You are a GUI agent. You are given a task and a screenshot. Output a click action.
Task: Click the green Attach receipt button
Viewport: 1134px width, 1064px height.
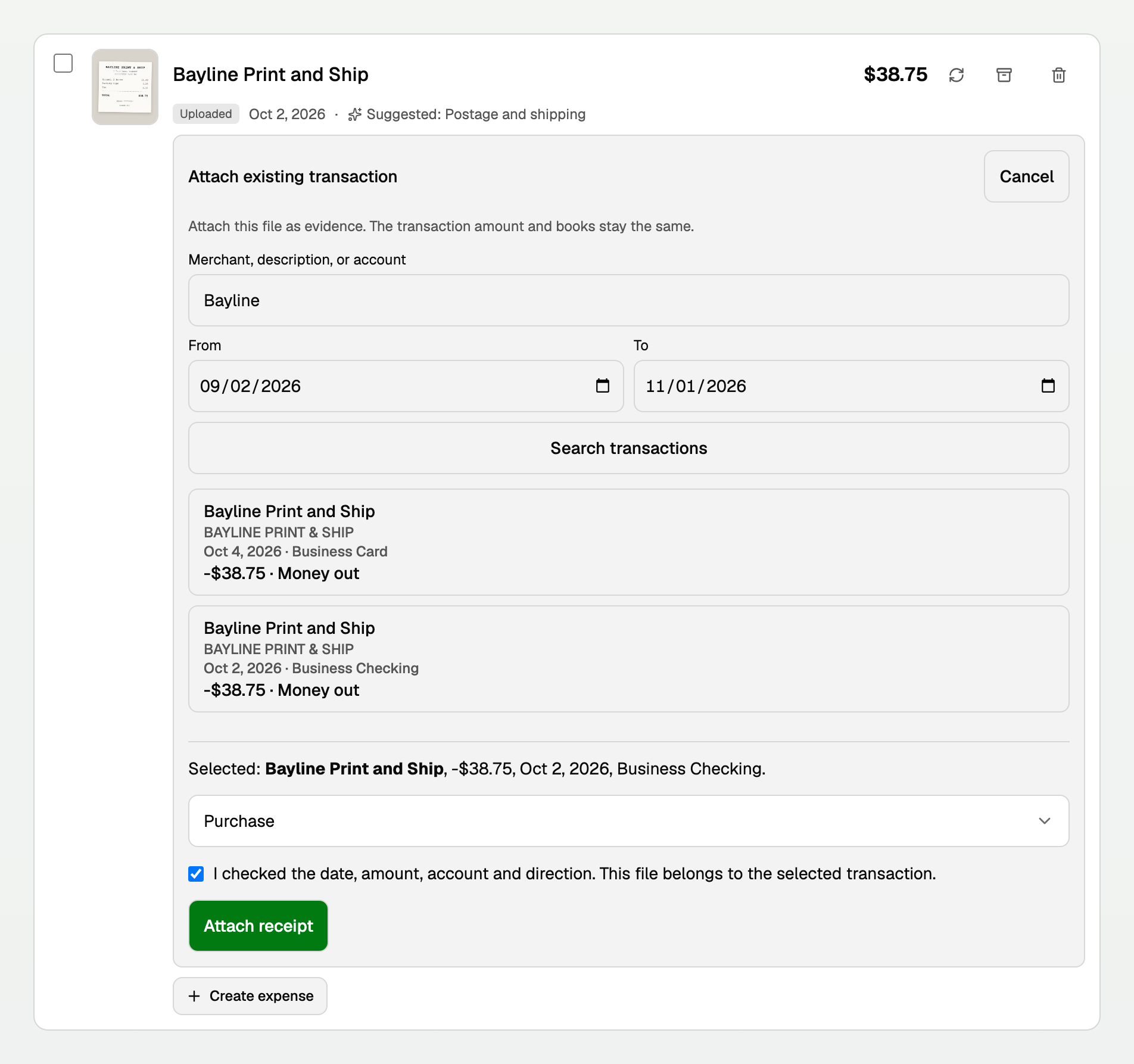pos(258,926)
